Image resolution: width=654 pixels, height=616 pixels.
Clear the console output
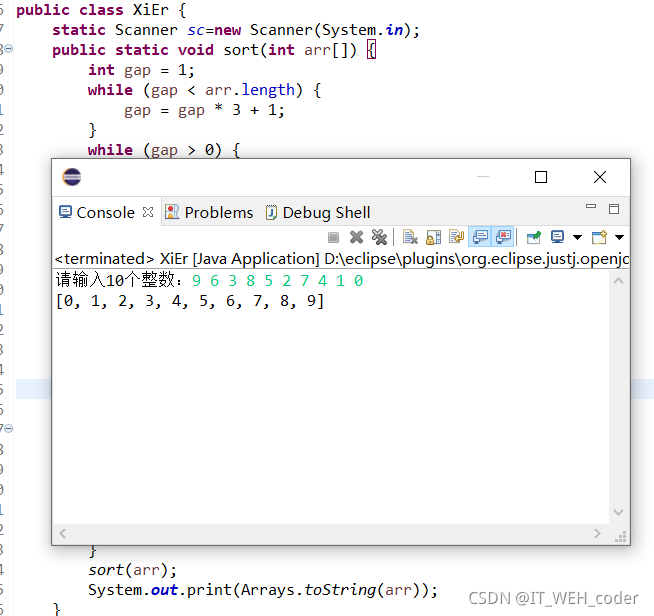(x=410, y=237)
